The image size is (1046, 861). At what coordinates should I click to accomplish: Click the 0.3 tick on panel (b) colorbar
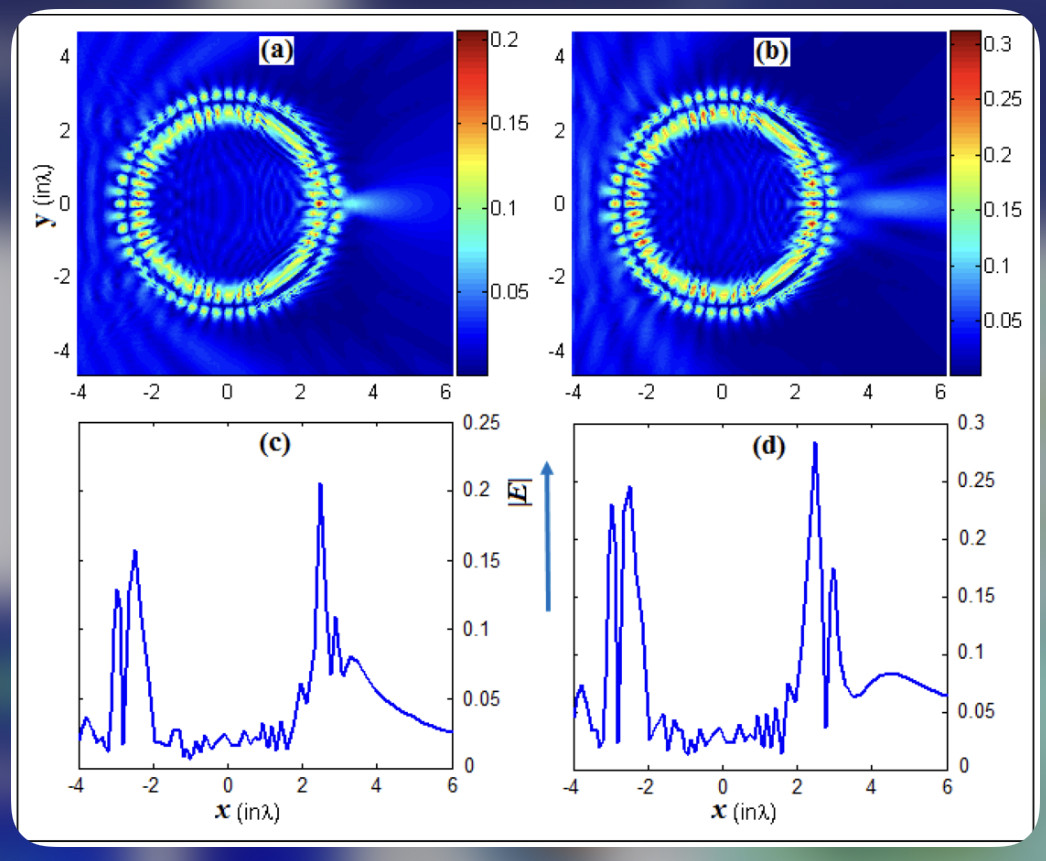pyautogui.click(x=999, y=44)
